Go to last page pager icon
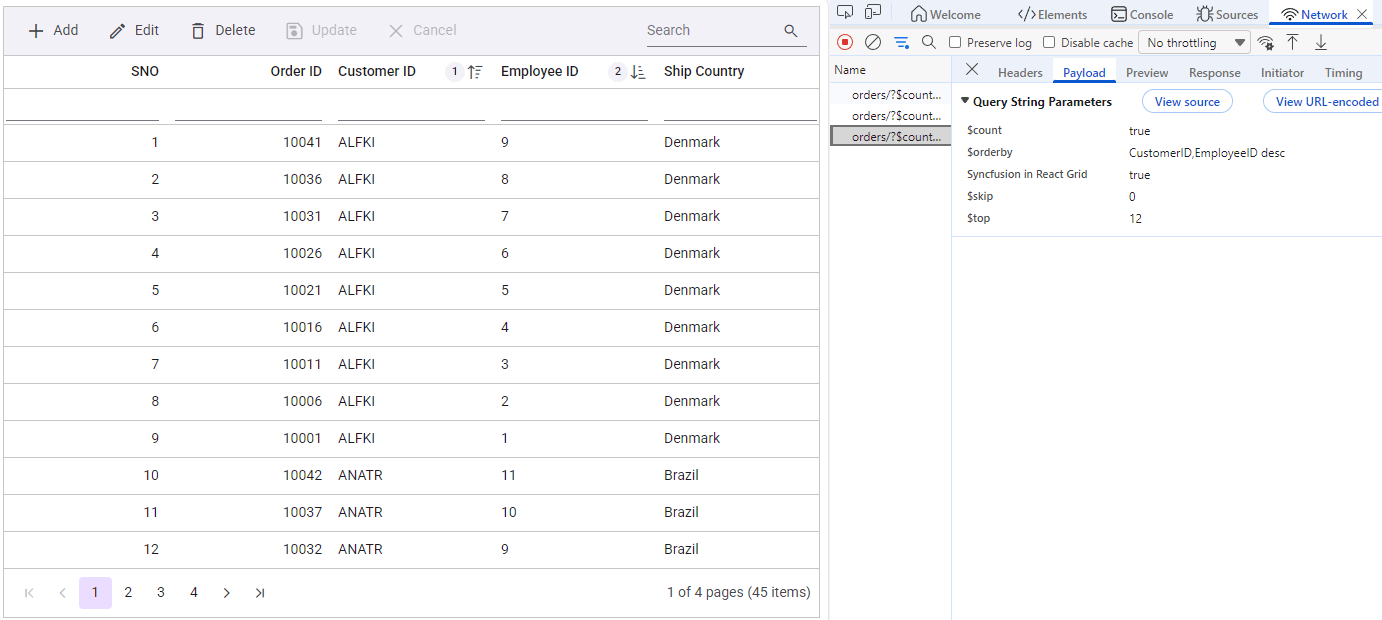 [x=260, y=593]
